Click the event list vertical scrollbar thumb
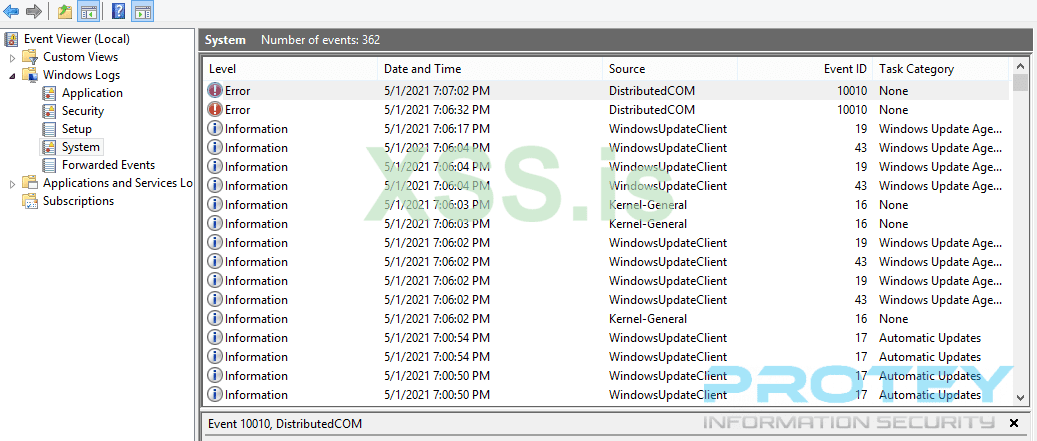 pyautogui.click(x=1019, y=83)
